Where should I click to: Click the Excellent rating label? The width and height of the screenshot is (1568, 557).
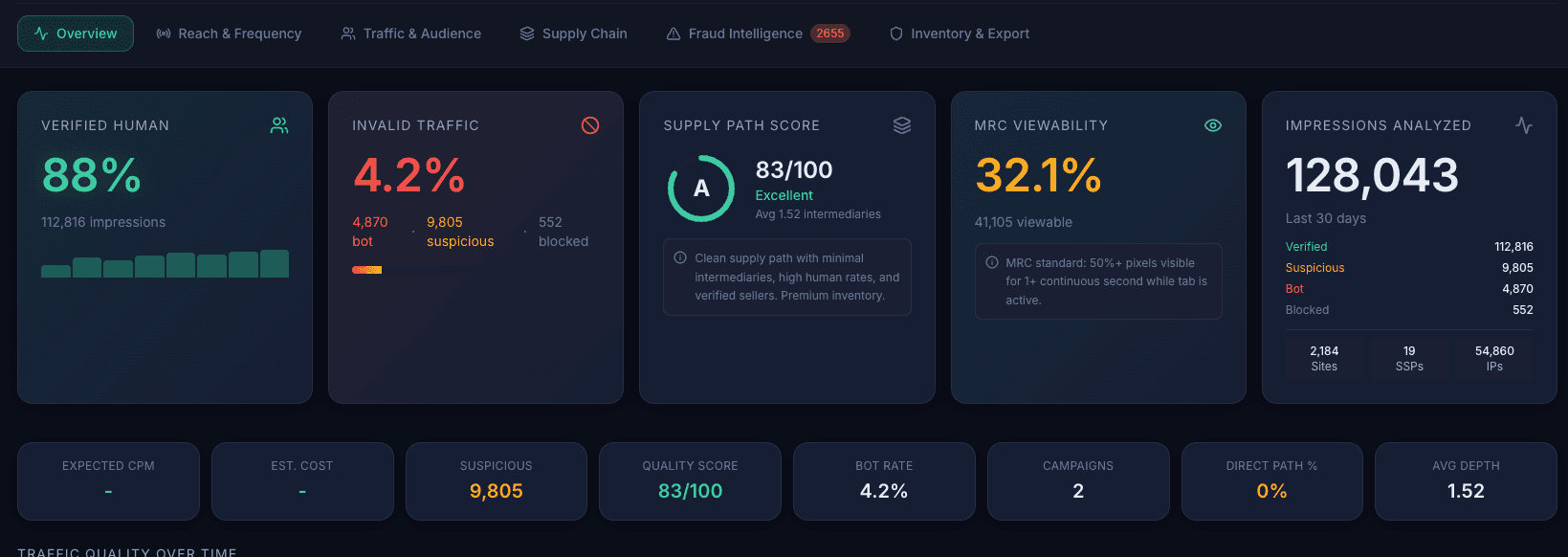[x=784, y=195]
